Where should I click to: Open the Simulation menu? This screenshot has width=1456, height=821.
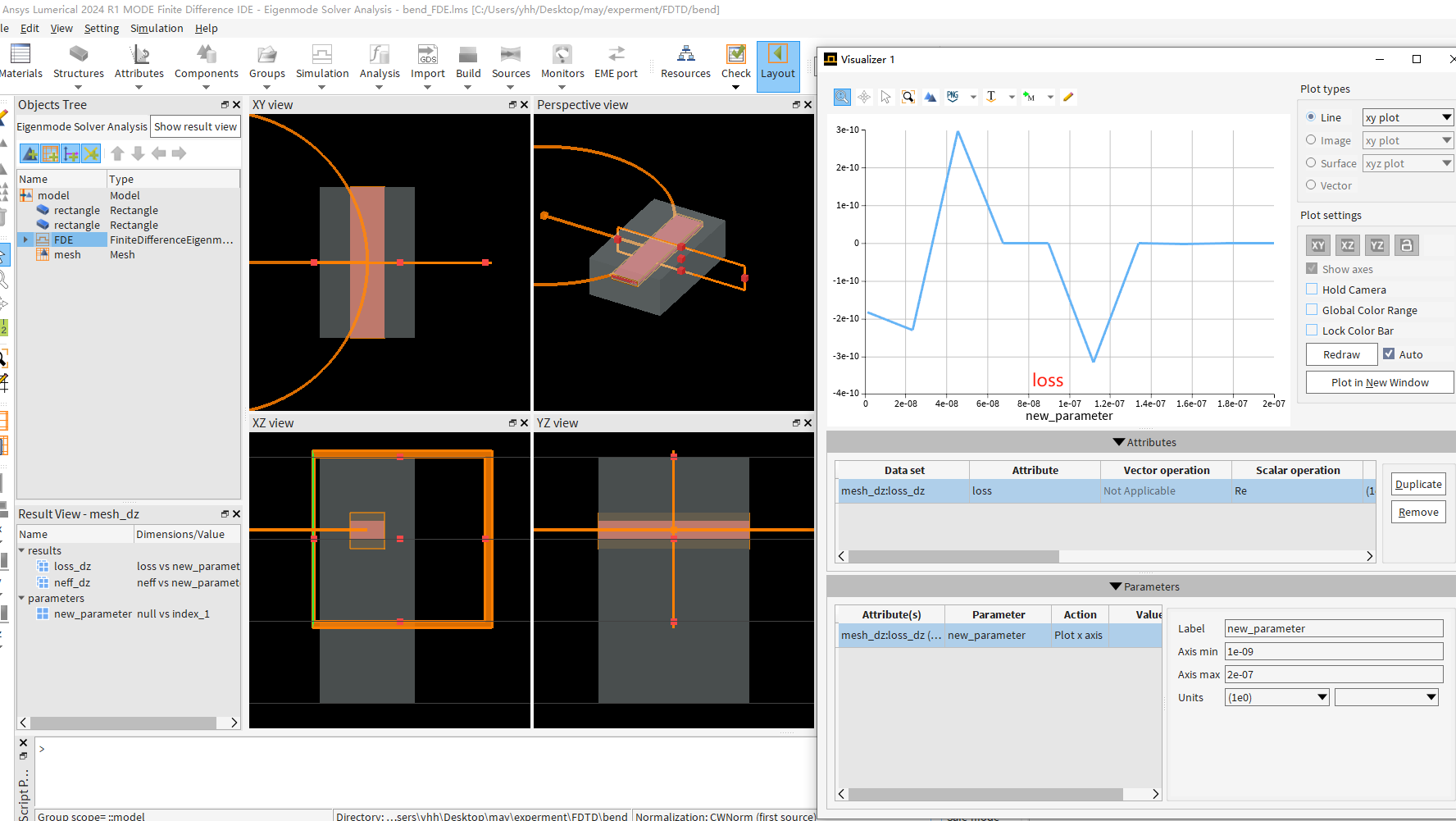coord(157,28)
